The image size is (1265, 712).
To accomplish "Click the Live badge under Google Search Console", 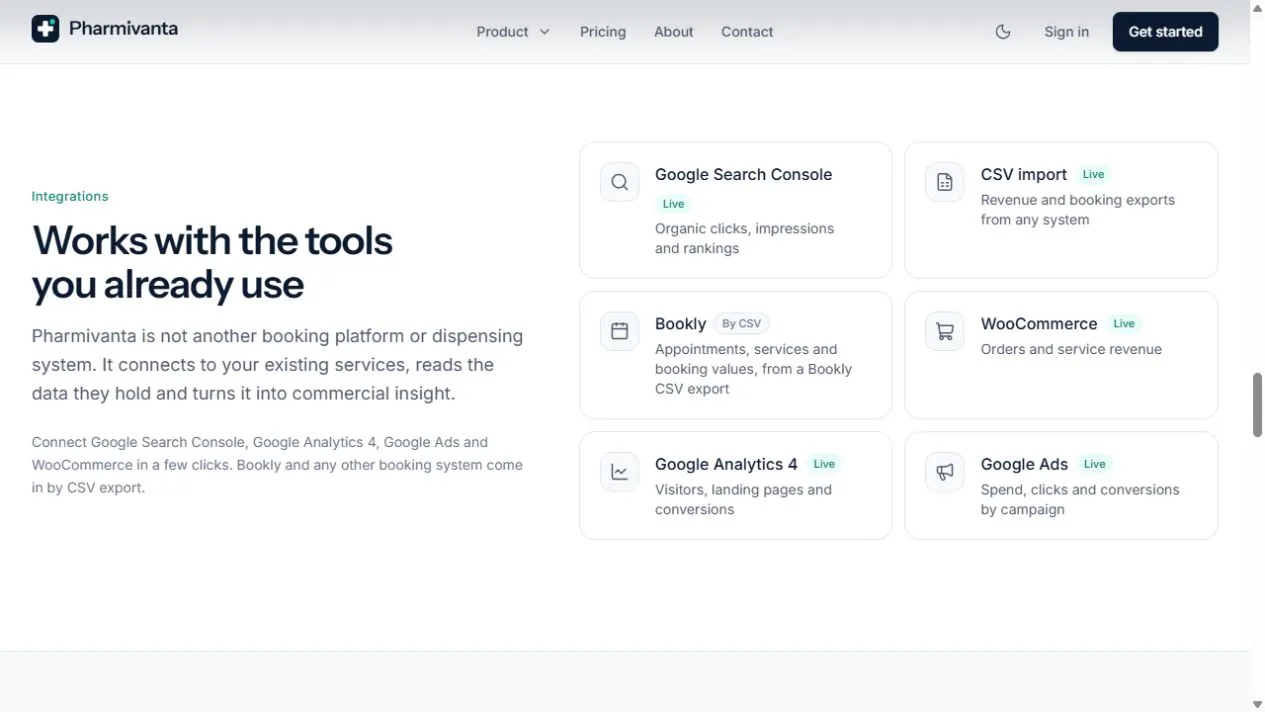I will [673, 204].
